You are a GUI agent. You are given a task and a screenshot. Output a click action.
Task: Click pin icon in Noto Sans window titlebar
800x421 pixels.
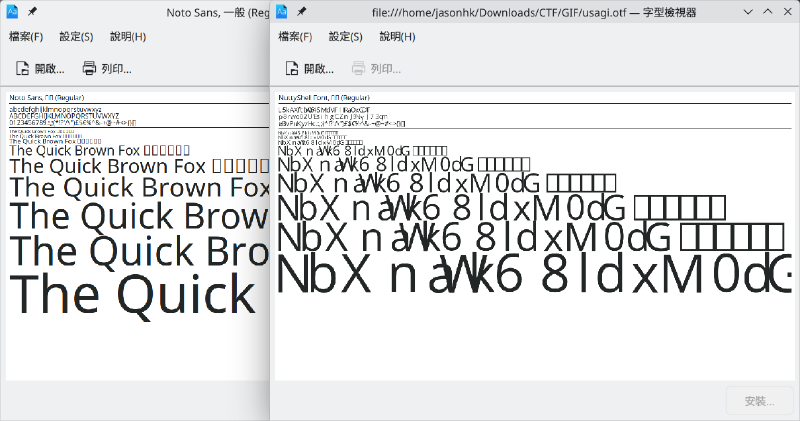point(32,11)
